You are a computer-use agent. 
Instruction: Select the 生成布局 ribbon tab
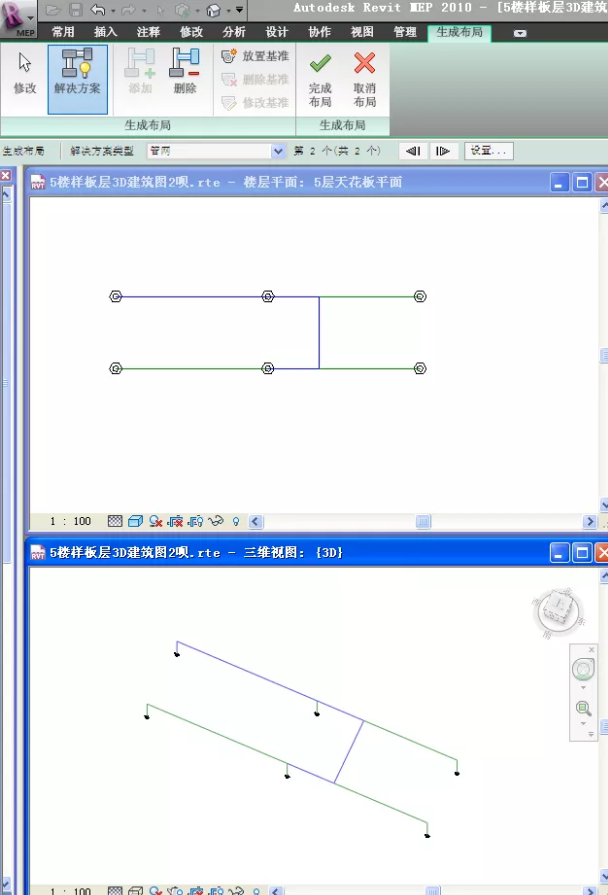click(459, 33)
